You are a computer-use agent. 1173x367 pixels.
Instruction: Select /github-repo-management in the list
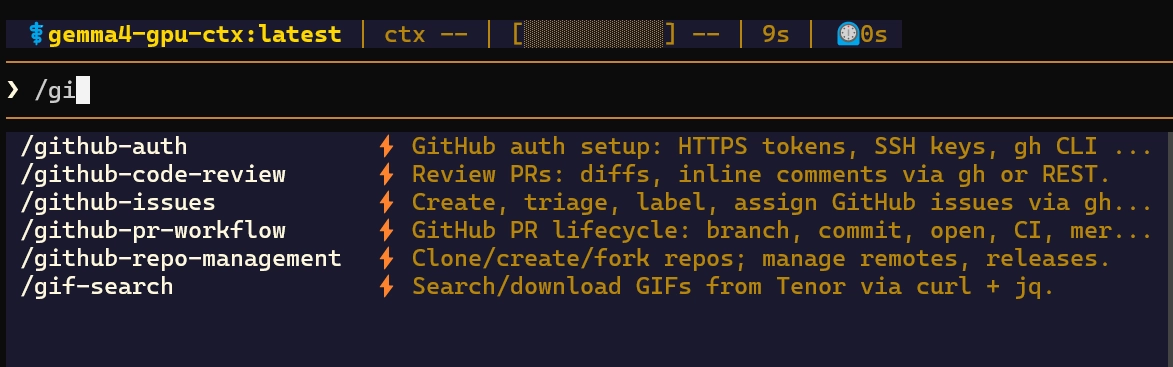[180, 259]
